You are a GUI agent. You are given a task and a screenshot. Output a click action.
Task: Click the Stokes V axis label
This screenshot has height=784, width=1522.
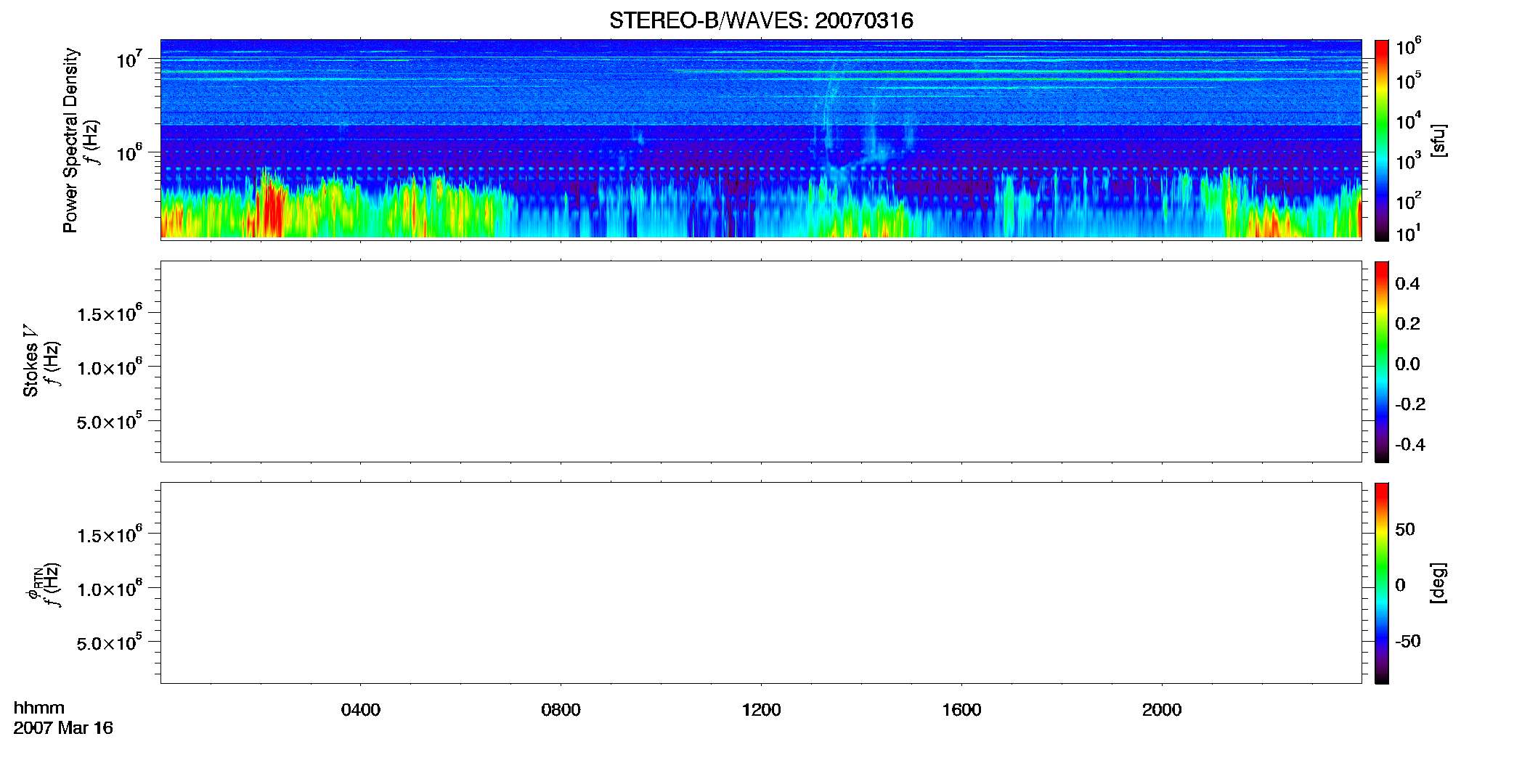click(x=30, y=361)
